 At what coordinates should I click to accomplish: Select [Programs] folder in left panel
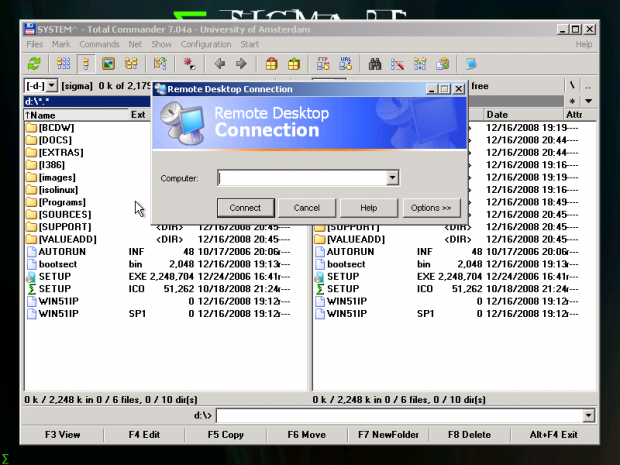tap(62, 202)
